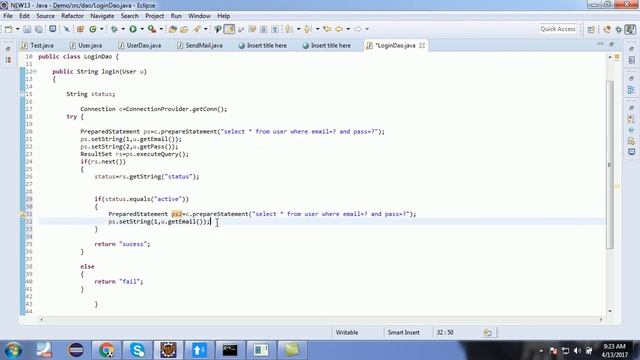Click the Outline view icon in right trim
The height and width of the screenshot is (360, 640).
631,90
